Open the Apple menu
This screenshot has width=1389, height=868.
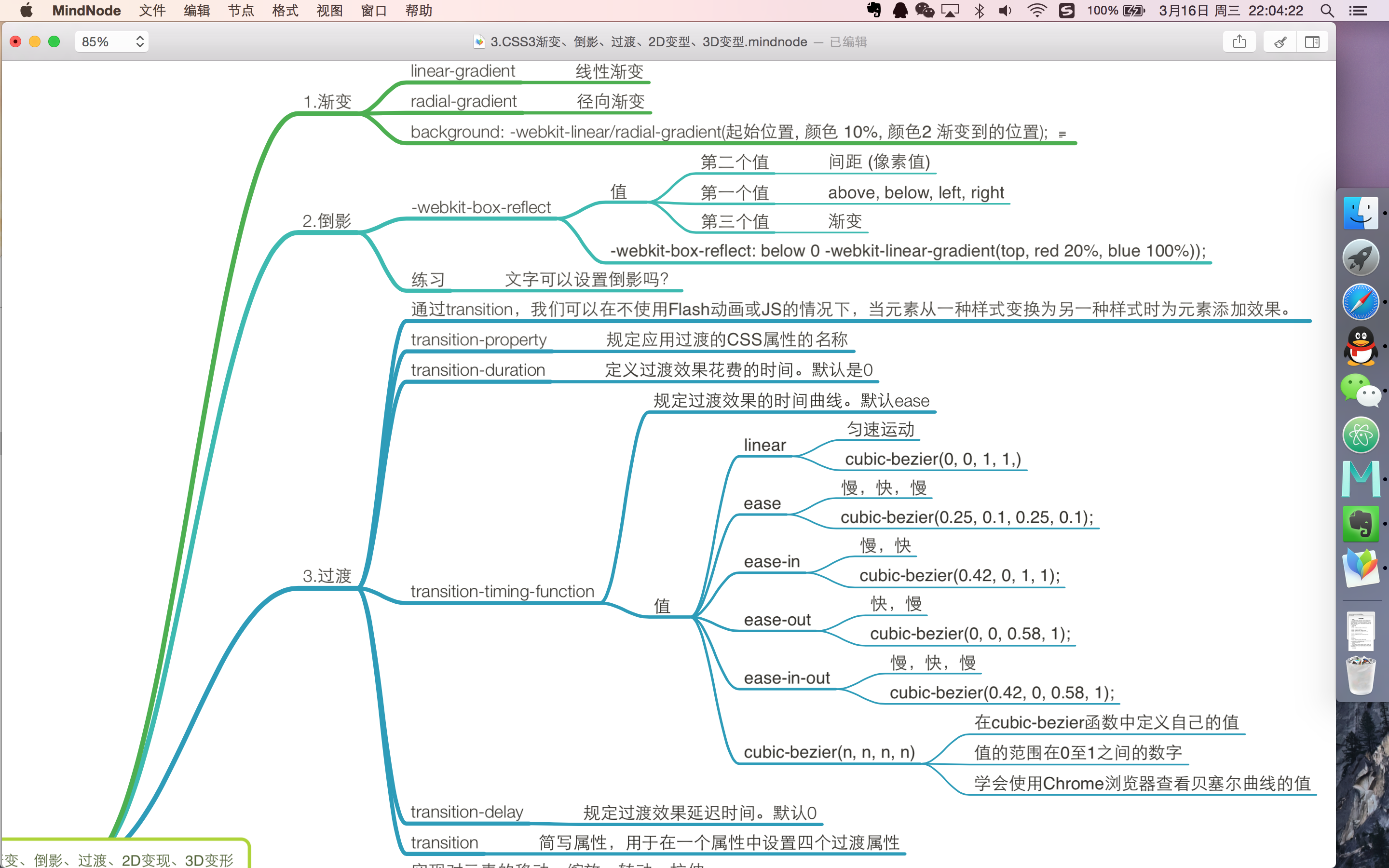(x=27, y=10)
